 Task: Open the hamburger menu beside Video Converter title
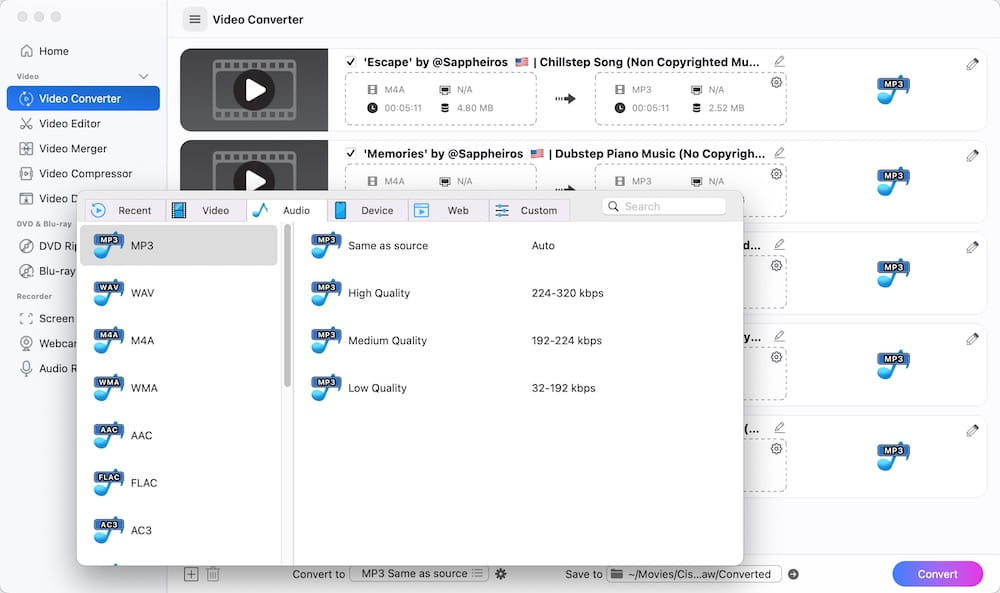tap(195, 20)
